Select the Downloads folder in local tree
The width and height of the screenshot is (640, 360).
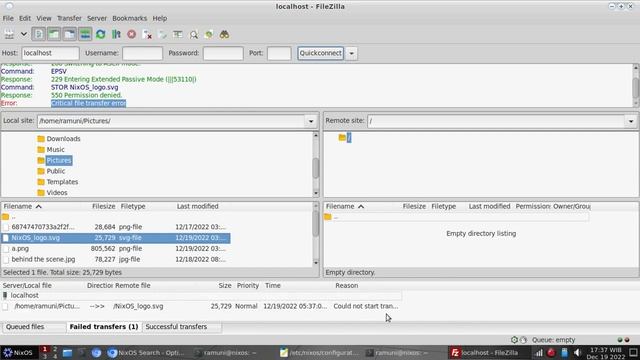63,139
